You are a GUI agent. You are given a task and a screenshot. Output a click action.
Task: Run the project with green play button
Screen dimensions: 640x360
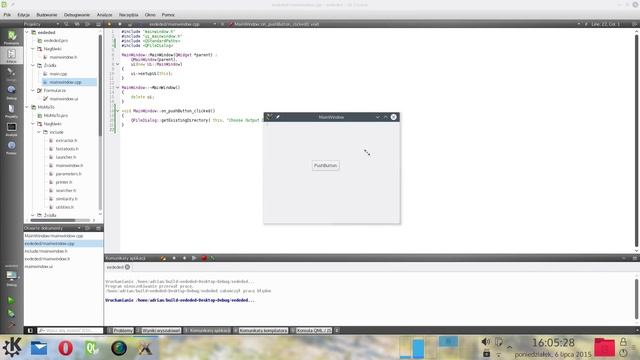(x=11, y=300)
